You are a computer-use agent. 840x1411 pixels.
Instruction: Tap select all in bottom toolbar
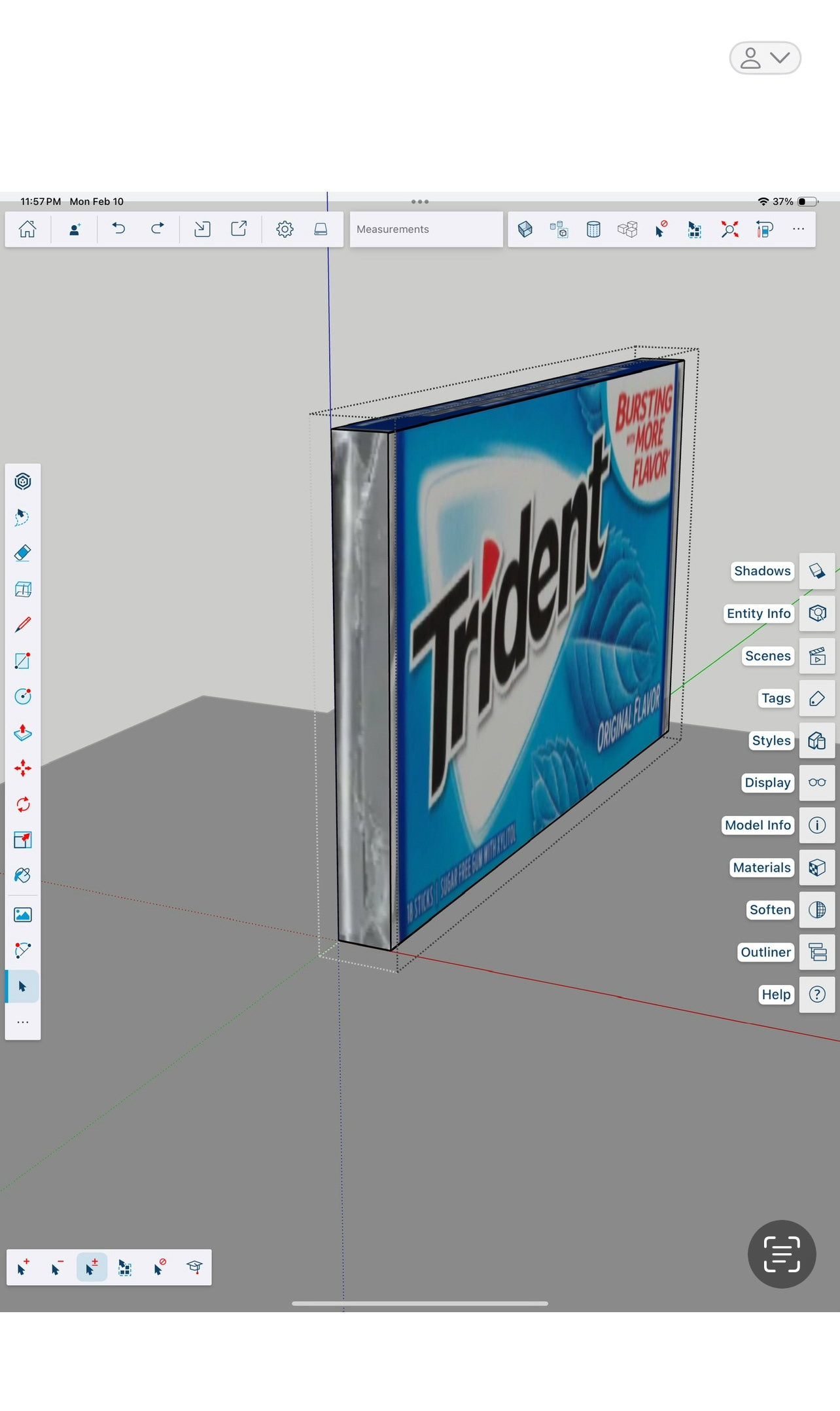[x=125, y=1267]
